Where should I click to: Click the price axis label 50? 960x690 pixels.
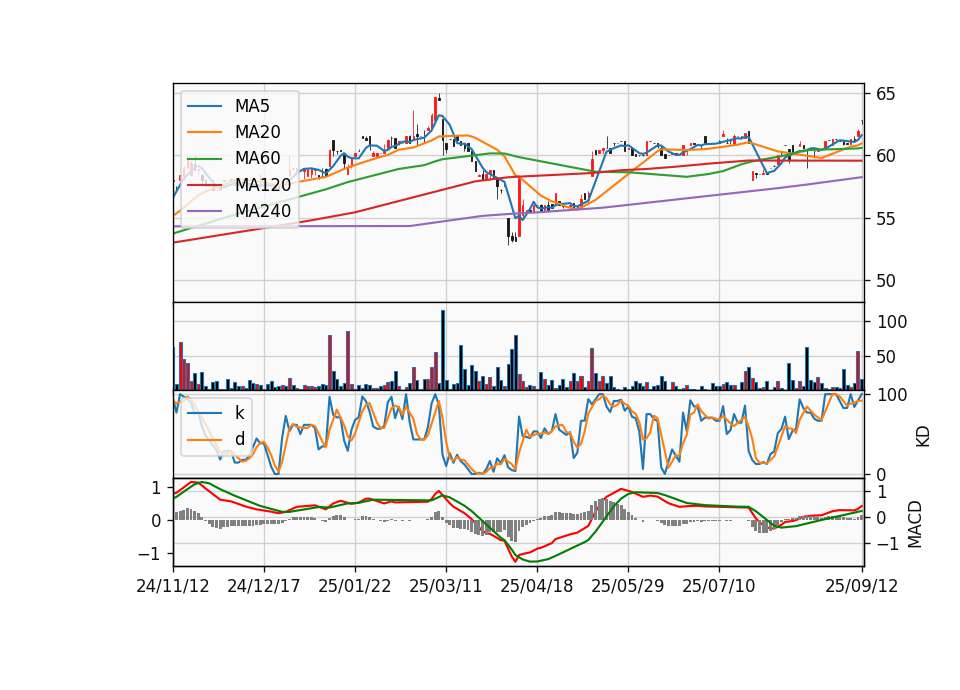(x=885, y=281)
